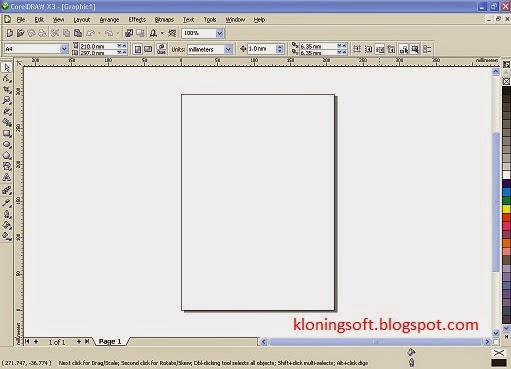Open the File menu
The height and width of the screenshot is (369, 511).
coord(21,20)
